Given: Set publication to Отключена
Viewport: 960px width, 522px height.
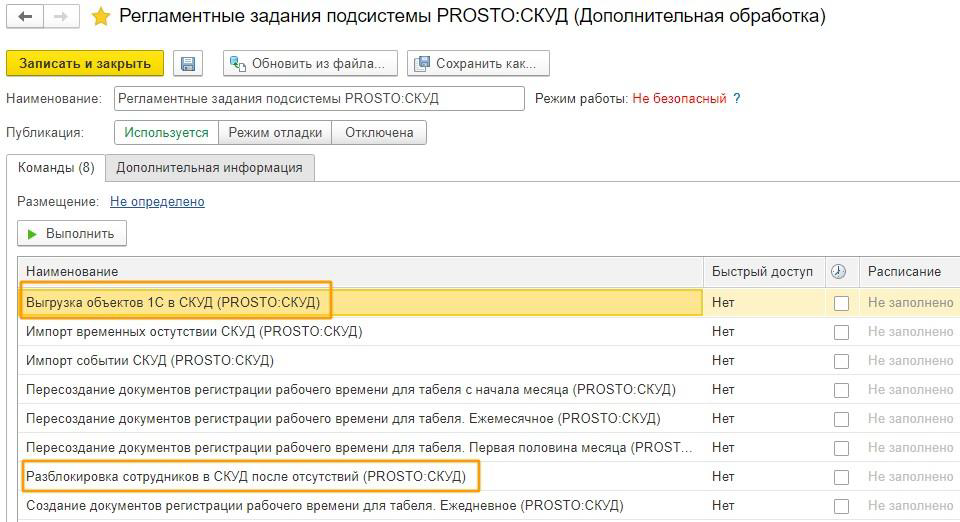Looking at the screenshot, I should [x=379, y=133].
